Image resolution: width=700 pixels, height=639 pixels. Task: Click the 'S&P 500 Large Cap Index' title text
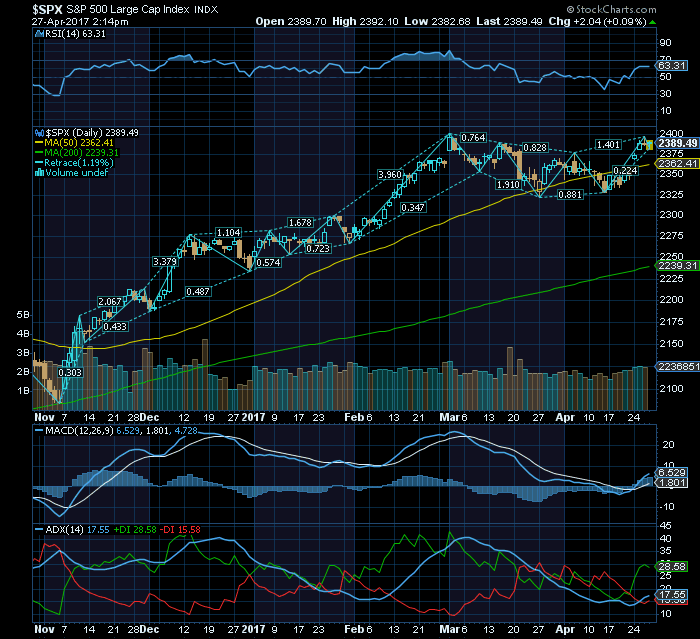pyautogui.click(x=128, y=9)
